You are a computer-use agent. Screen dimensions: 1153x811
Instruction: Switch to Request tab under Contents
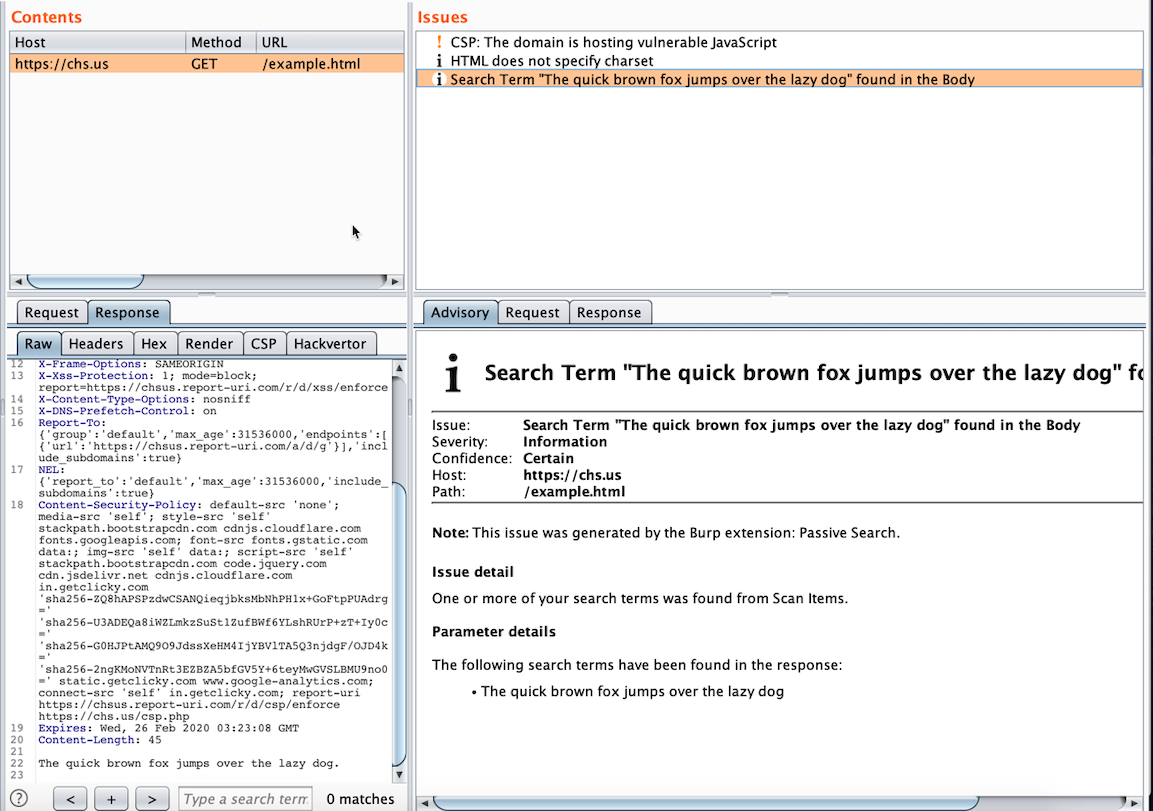pyautogui.click(x=52, y=313)
